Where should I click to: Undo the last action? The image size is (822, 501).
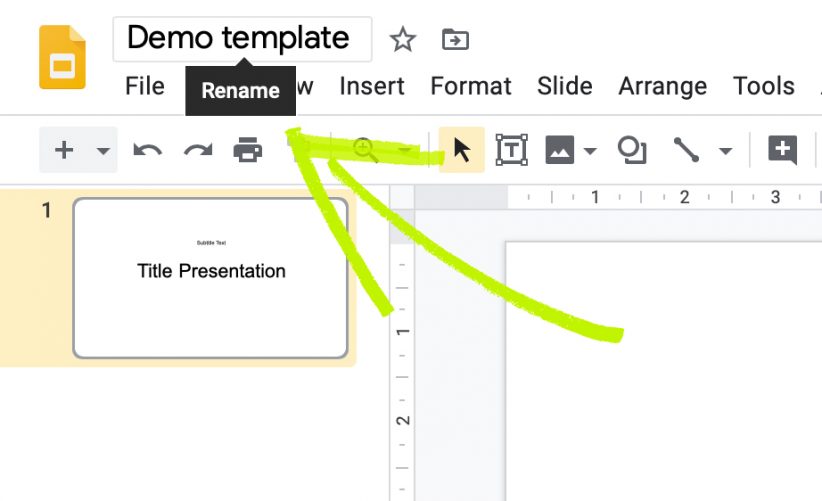147,151
